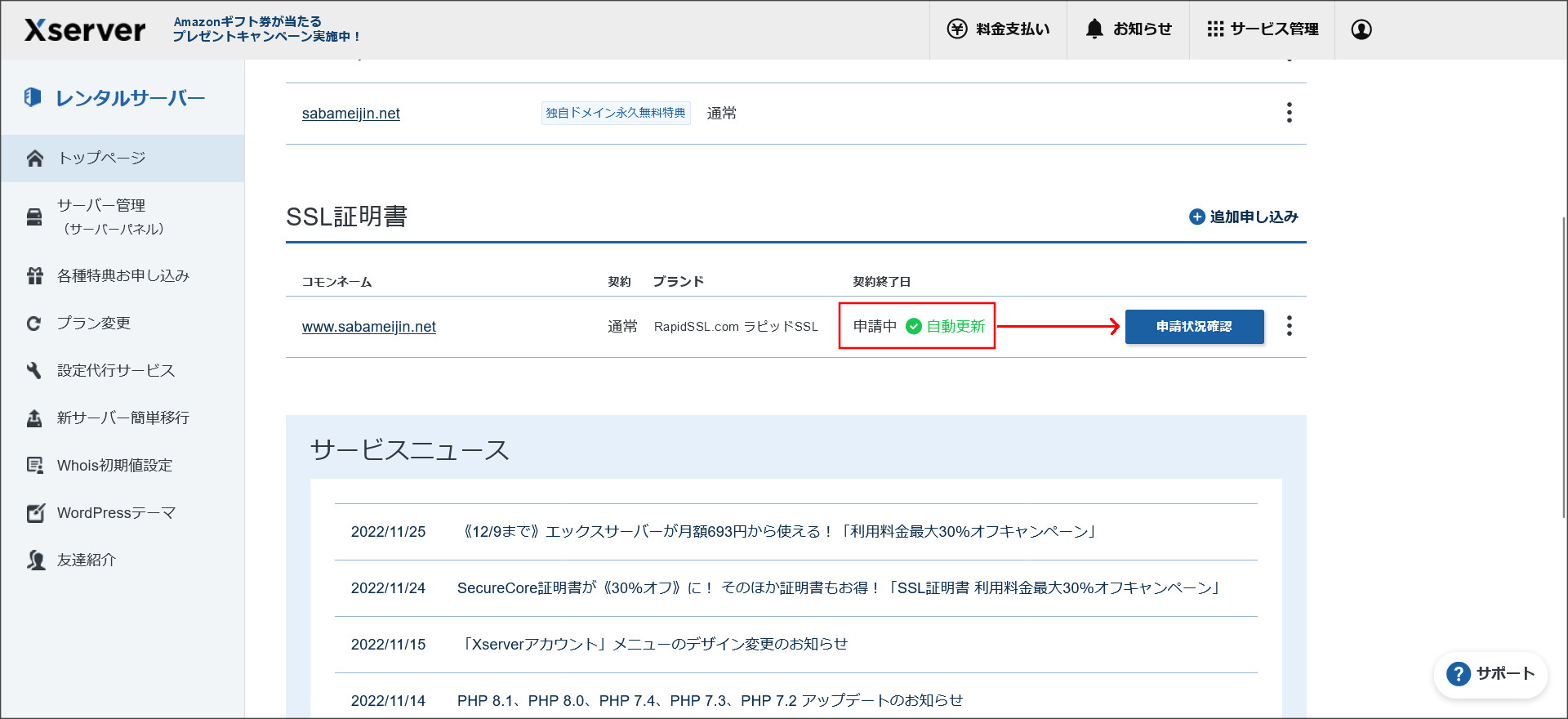The width and height of the screenshot is (1568, 719).
Task: Click the home icon beside トップページ
Action: pyautogui.click(x=34, y=158)
